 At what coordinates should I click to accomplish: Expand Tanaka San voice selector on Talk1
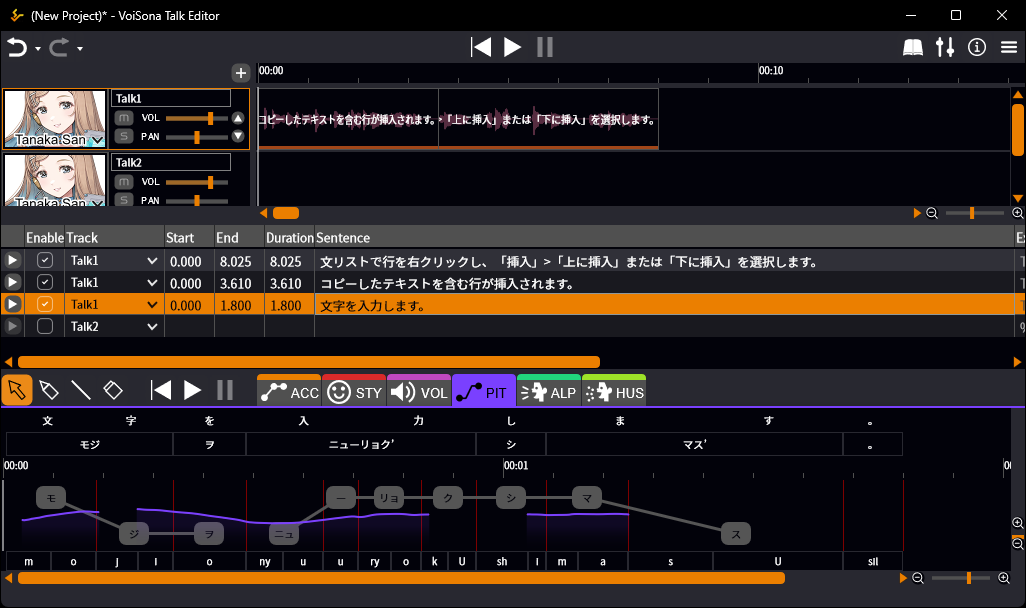tap(97, 141)
